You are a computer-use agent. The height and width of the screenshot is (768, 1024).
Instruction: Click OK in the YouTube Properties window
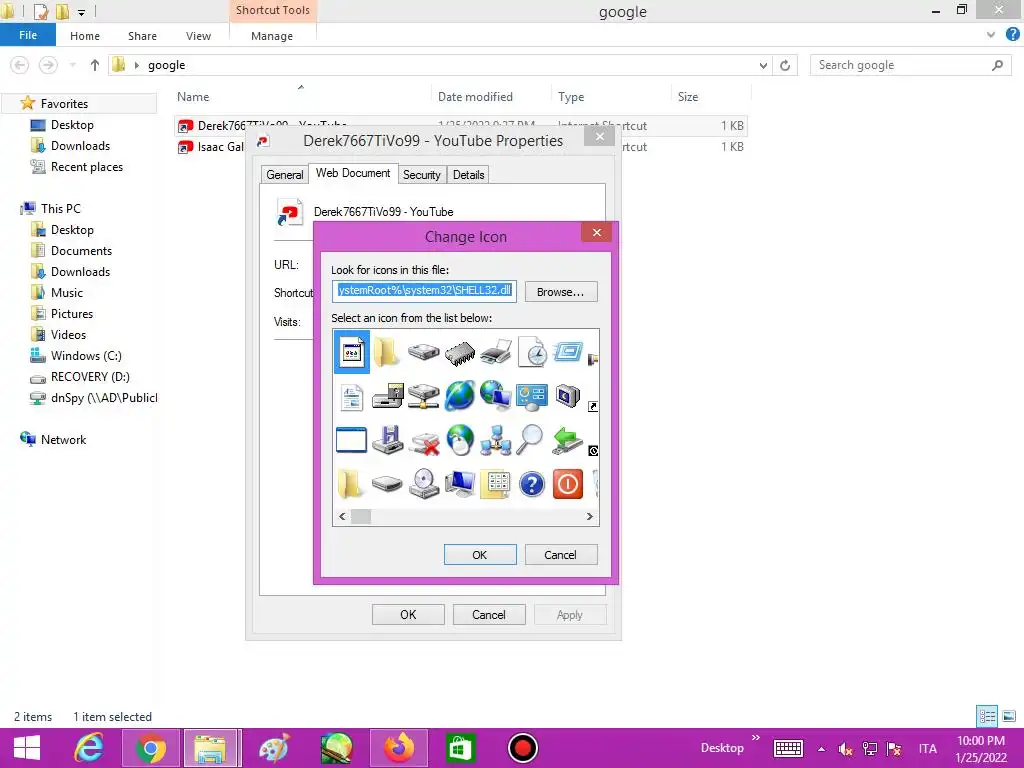tap(408, 615)
